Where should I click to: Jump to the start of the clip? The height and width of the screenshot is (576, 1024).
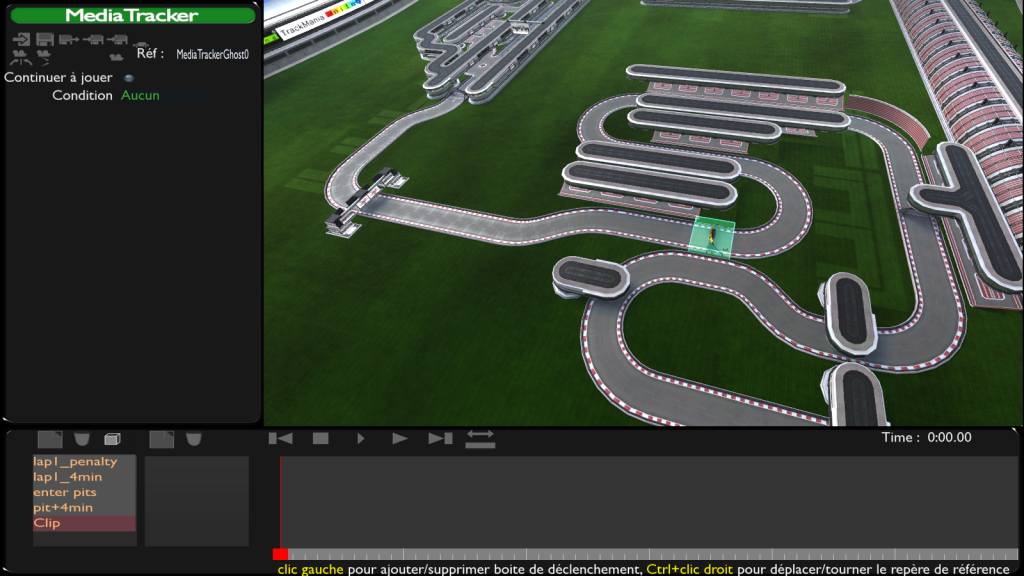pyautogui.click(x=281, y=439)
